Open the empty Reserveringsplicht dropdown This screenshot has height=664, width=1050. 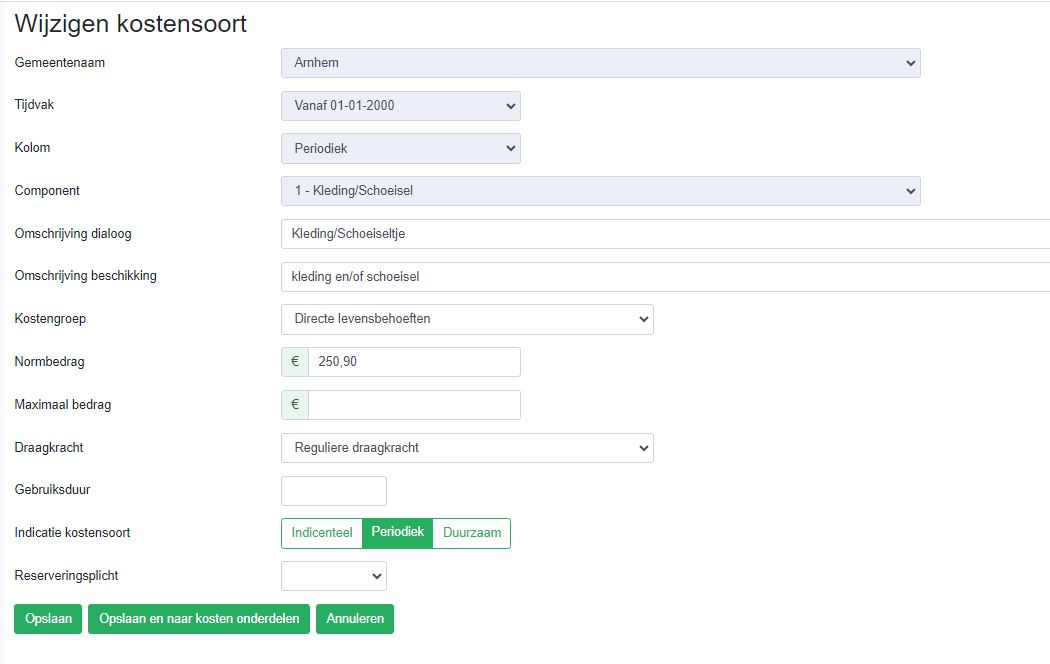pyautogui.click(x=333, y=576)
